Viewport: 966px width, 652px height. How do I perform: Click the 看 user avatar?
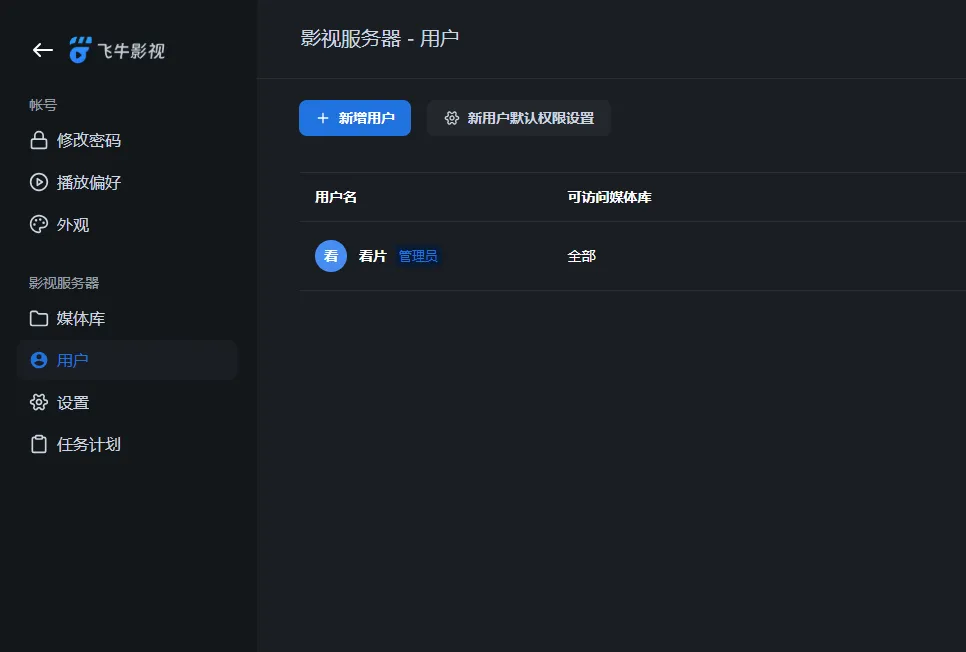[330, 256]
